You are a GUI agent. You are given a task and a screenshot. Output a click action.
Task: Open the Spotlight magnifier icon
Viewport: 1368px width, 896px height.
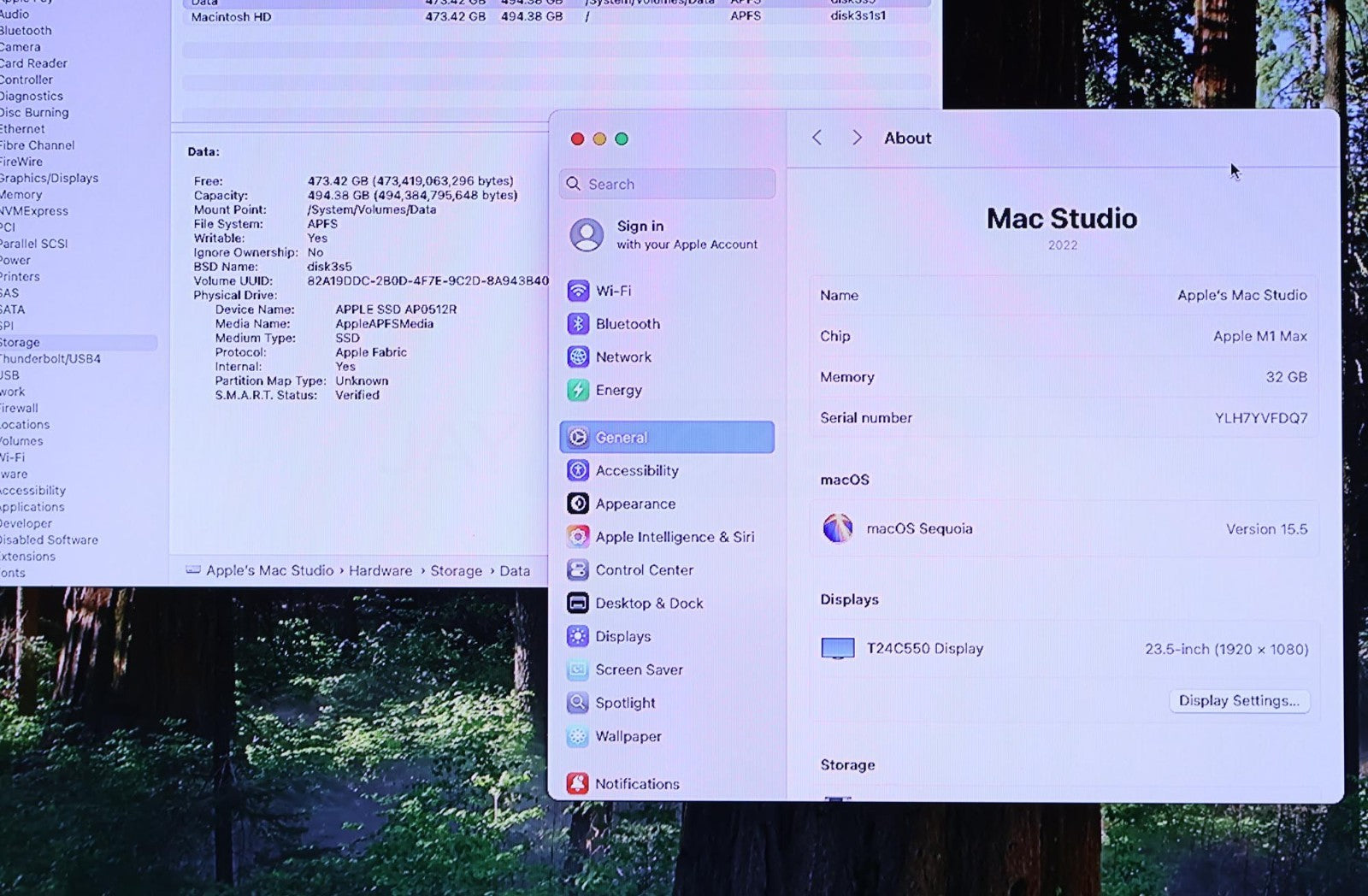[578, 703]
